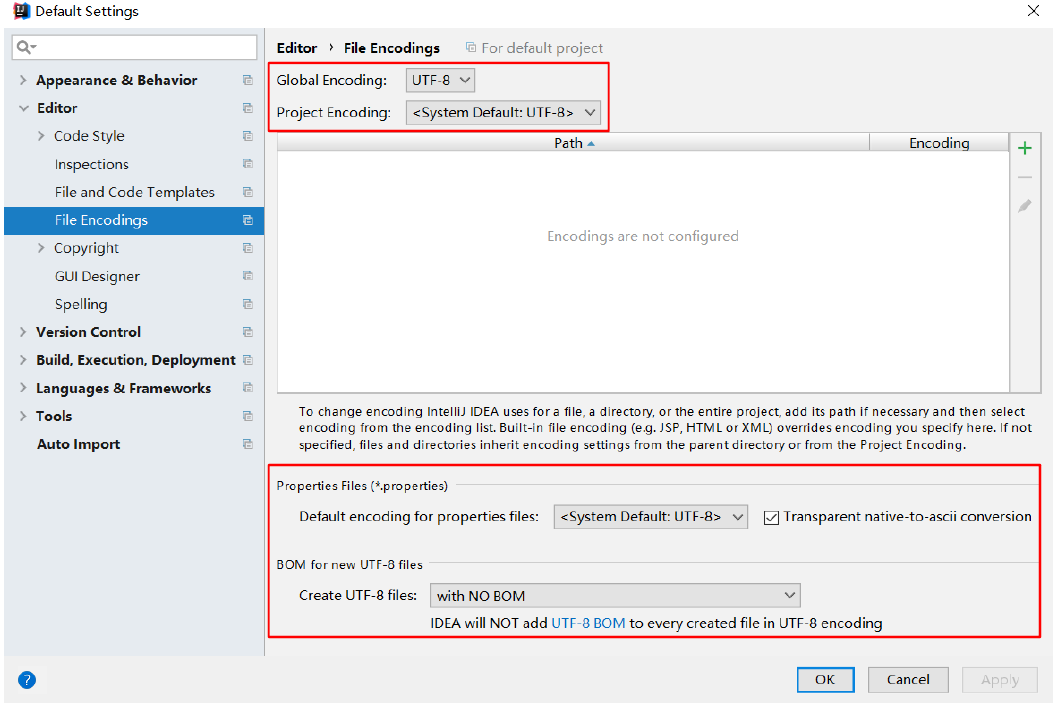Click 'Editor' breadcrumb text in header
Viewport: 1055px width, 706px height.
pyautogui.click(x=297, y=48)
